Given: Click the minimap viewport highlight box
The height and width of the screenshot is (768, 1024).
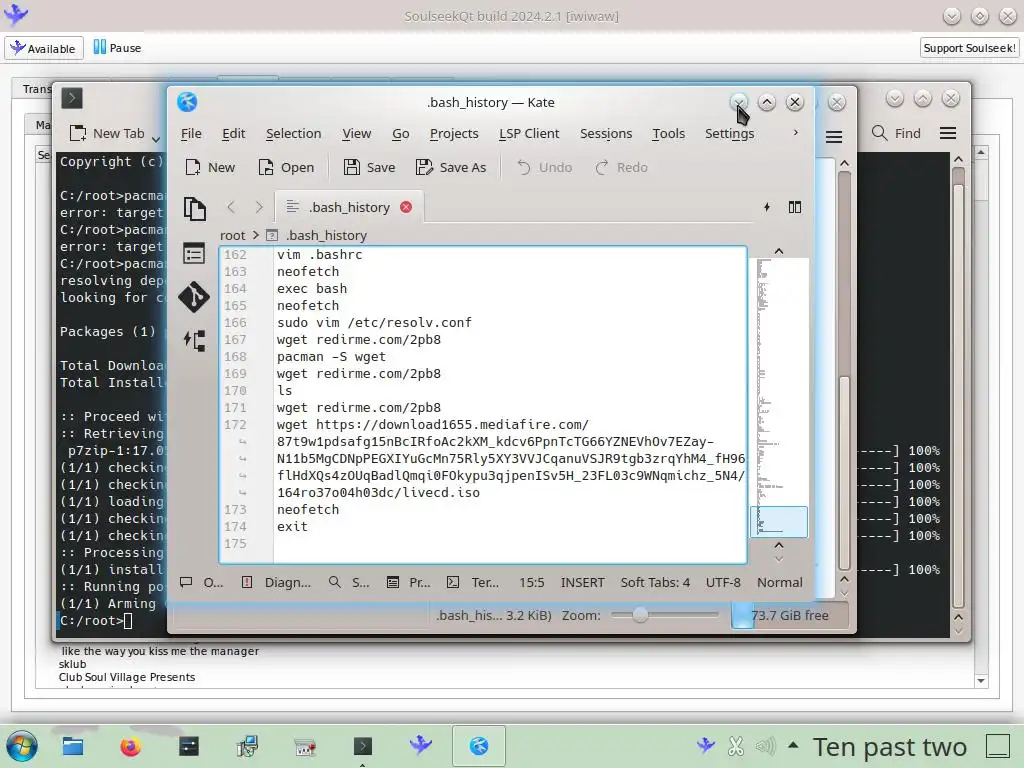Looking at the screenshot, I should (778, 522).
